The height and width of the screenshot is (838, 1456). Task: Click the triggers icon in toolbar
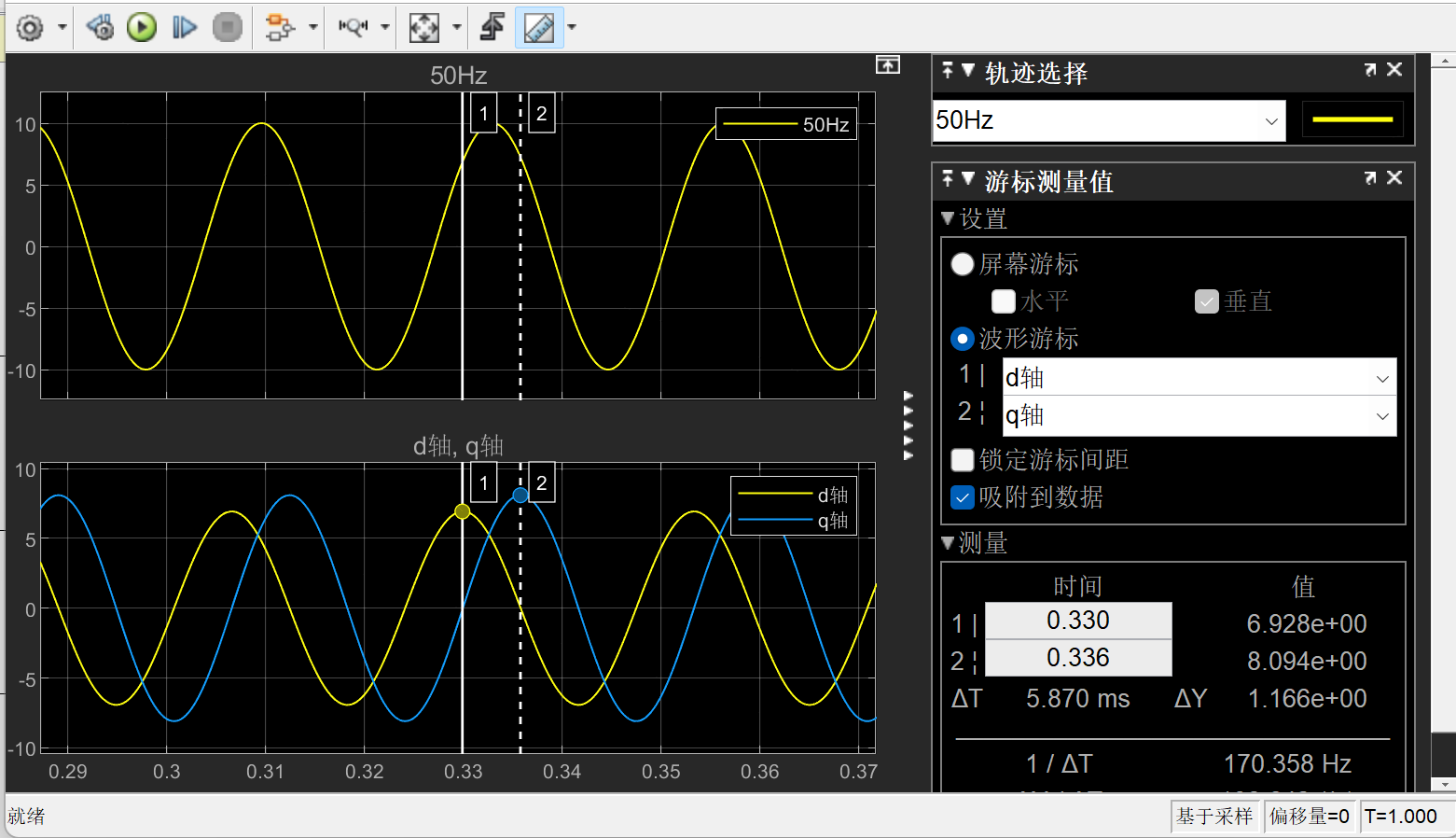coord(492,28)
